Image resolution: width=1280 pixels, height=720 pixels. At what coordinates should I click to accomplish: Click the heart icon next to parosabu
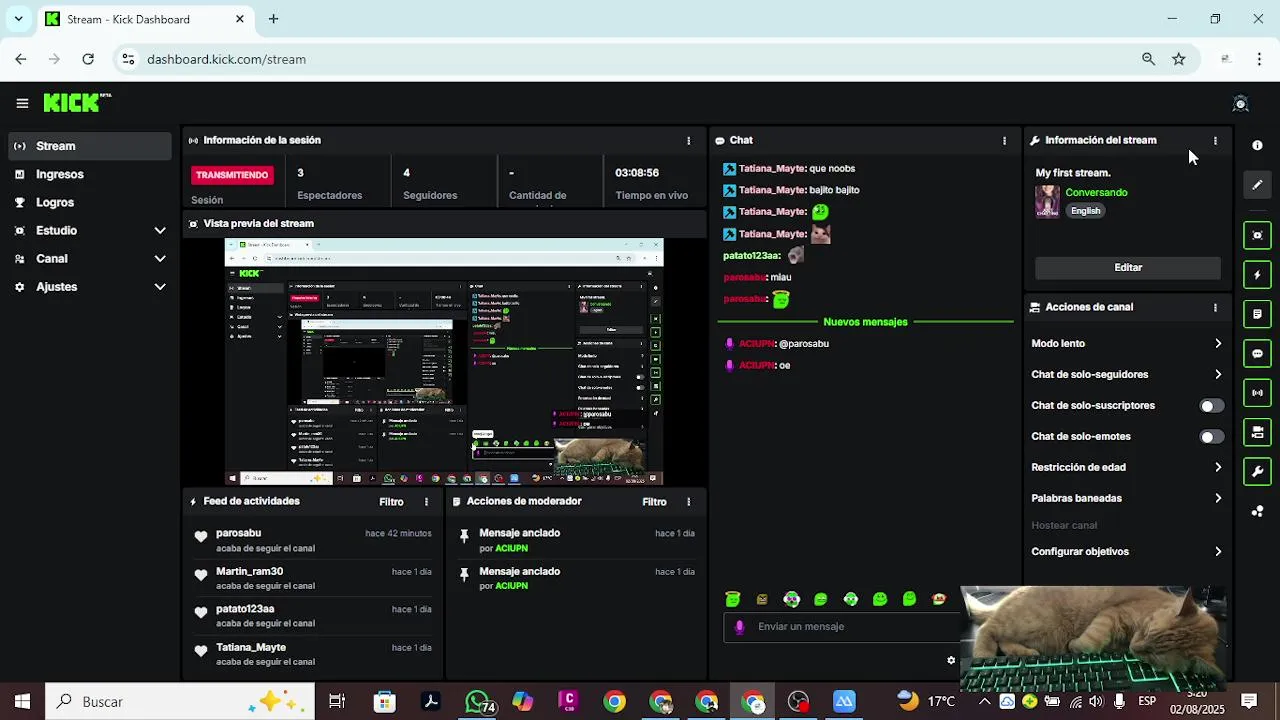[x=200, y=537]
